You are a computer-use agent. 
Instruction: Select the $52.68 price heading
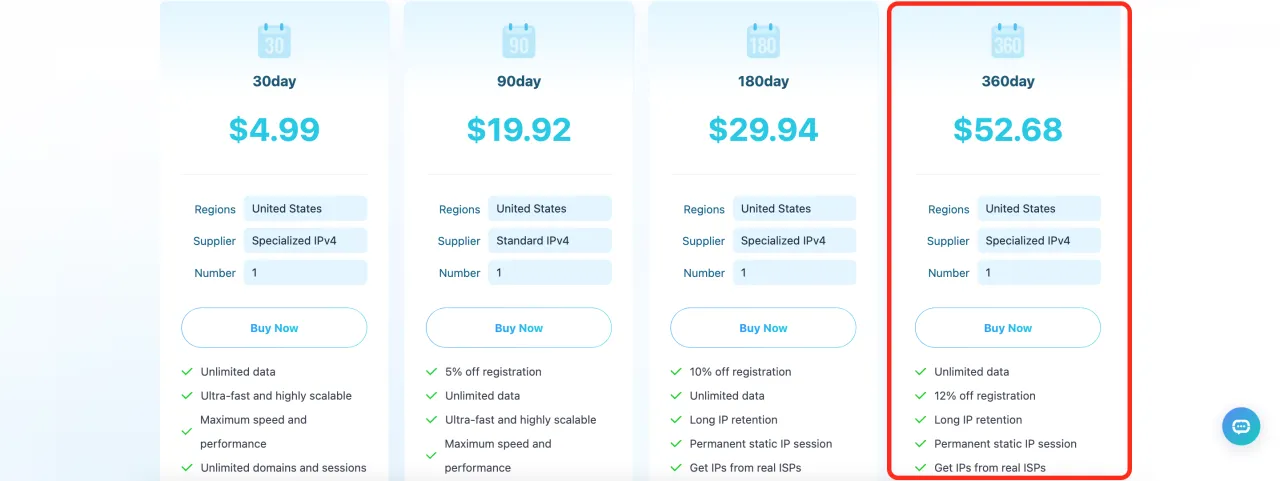point(1007,130)
